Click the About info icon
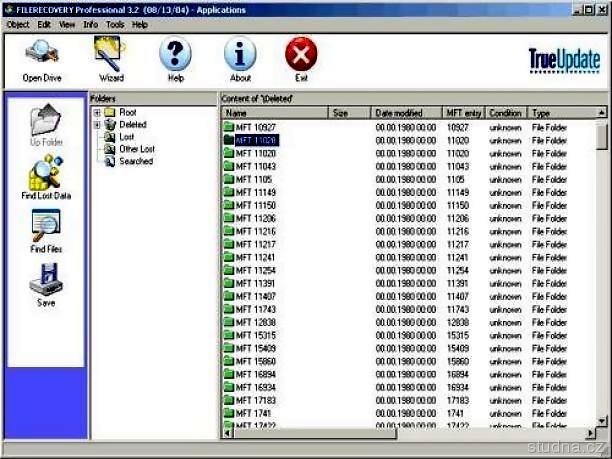Image resolution: width=612 pixels, height=459 pixels. 240,58
